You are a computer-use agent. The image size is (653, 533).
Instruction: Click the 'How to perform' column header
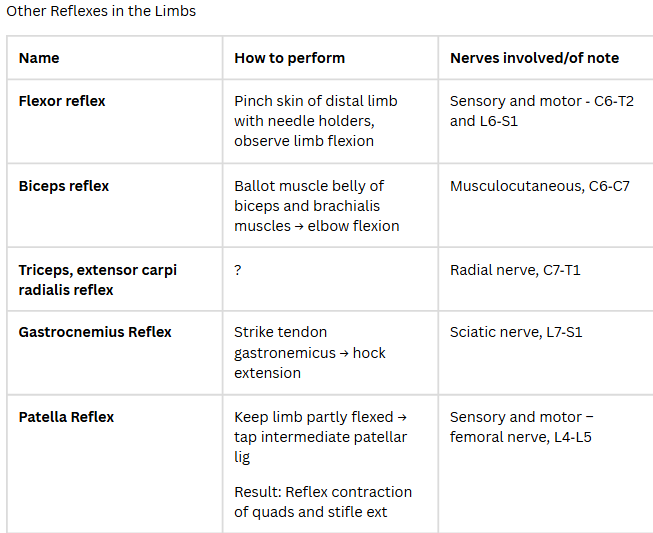point(289,58)
